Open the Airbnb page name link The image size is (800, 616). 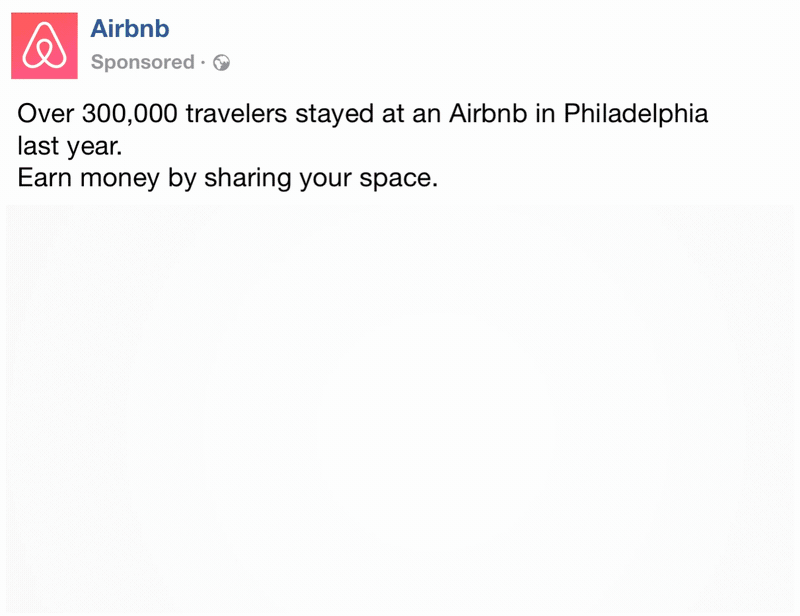pos(130,29)
